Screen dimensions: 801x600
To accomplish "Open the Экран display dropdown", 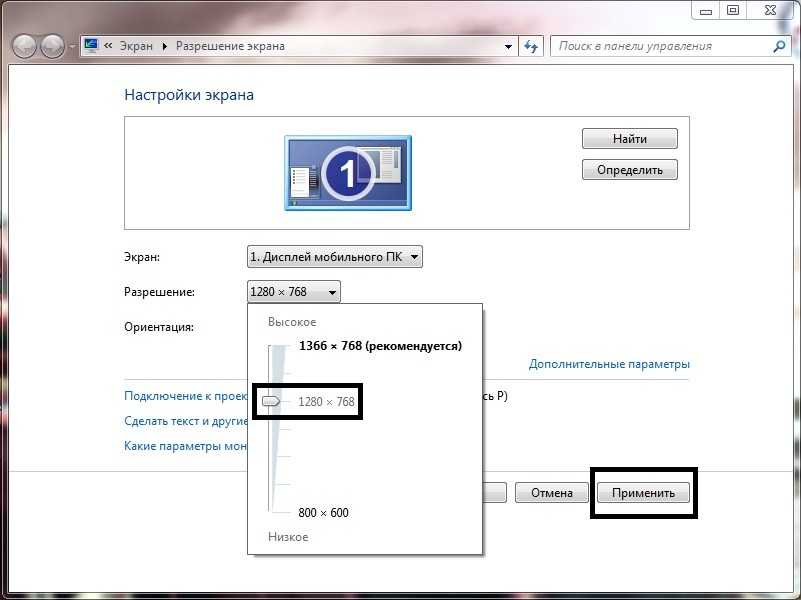I will pyautogui.click(x=335, y=257).
